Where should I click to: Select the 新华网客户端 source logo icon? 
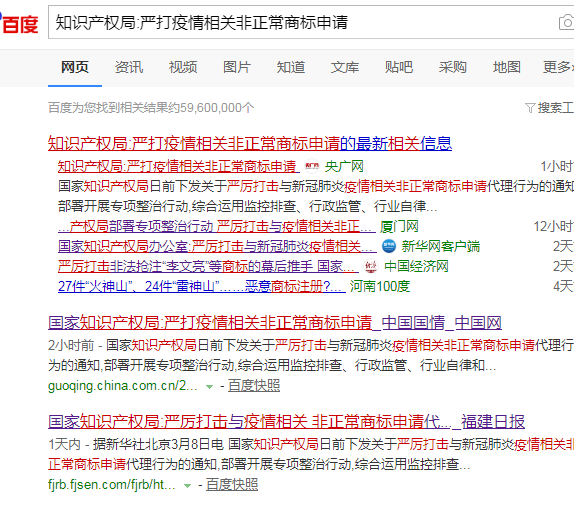click(x=389, y=246)
